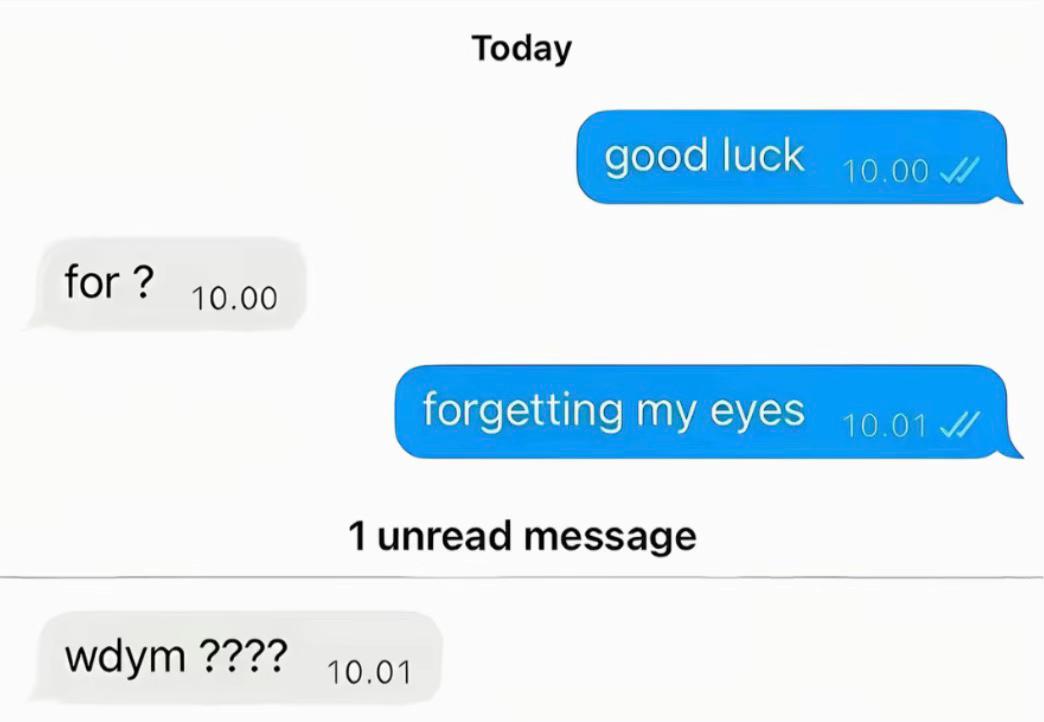
Task: Click the word "message" in unread label
Action: [x=610, y=538]
